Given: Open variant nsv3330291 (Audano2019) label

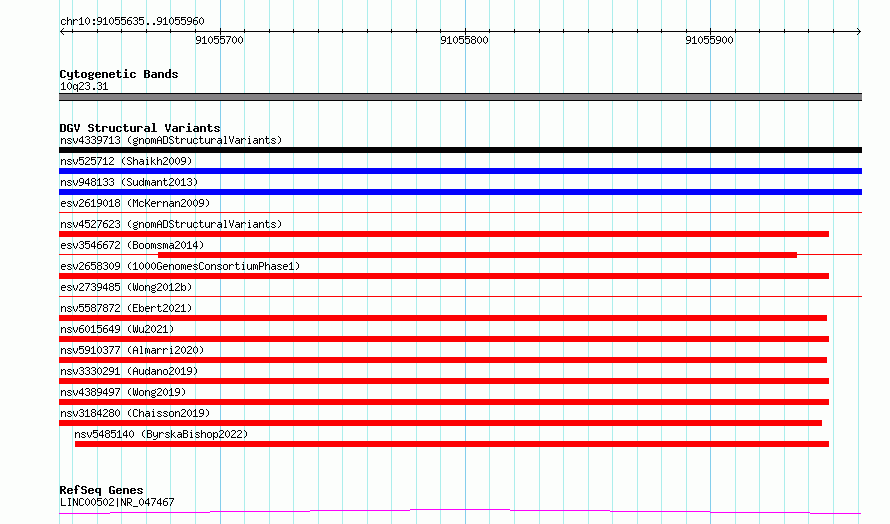Looking at the screenshot, I should click(x=129, y=371).
